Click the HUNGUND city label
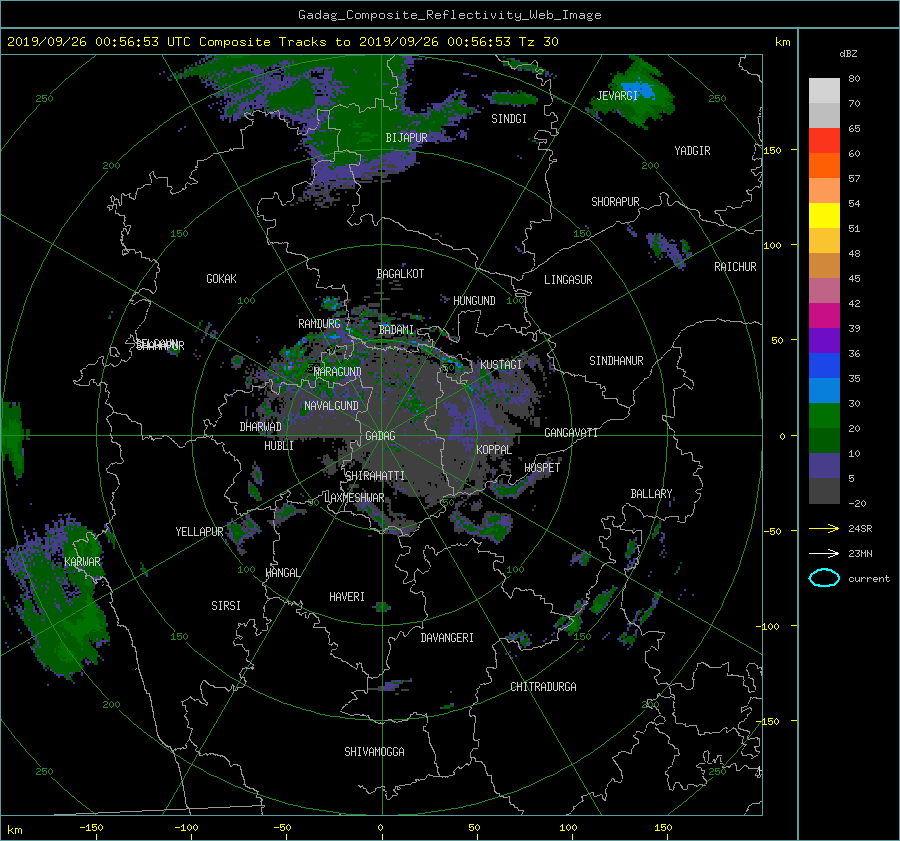This screenshot has width=900, height=841. click(474, 301)
